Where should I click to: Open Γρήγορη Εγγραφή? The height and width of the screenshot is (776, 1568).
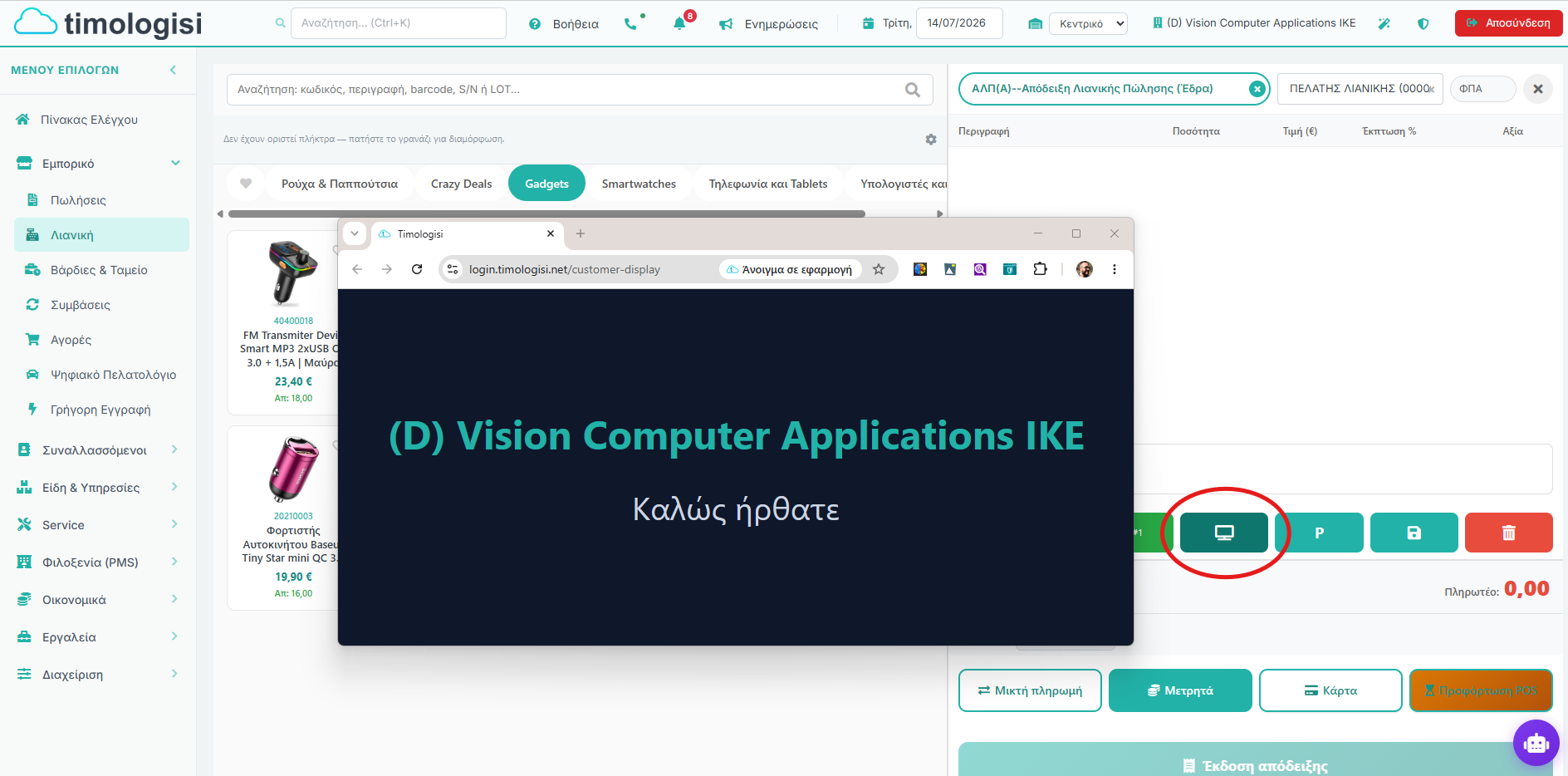pyautogui.click(x=100, y=410)
